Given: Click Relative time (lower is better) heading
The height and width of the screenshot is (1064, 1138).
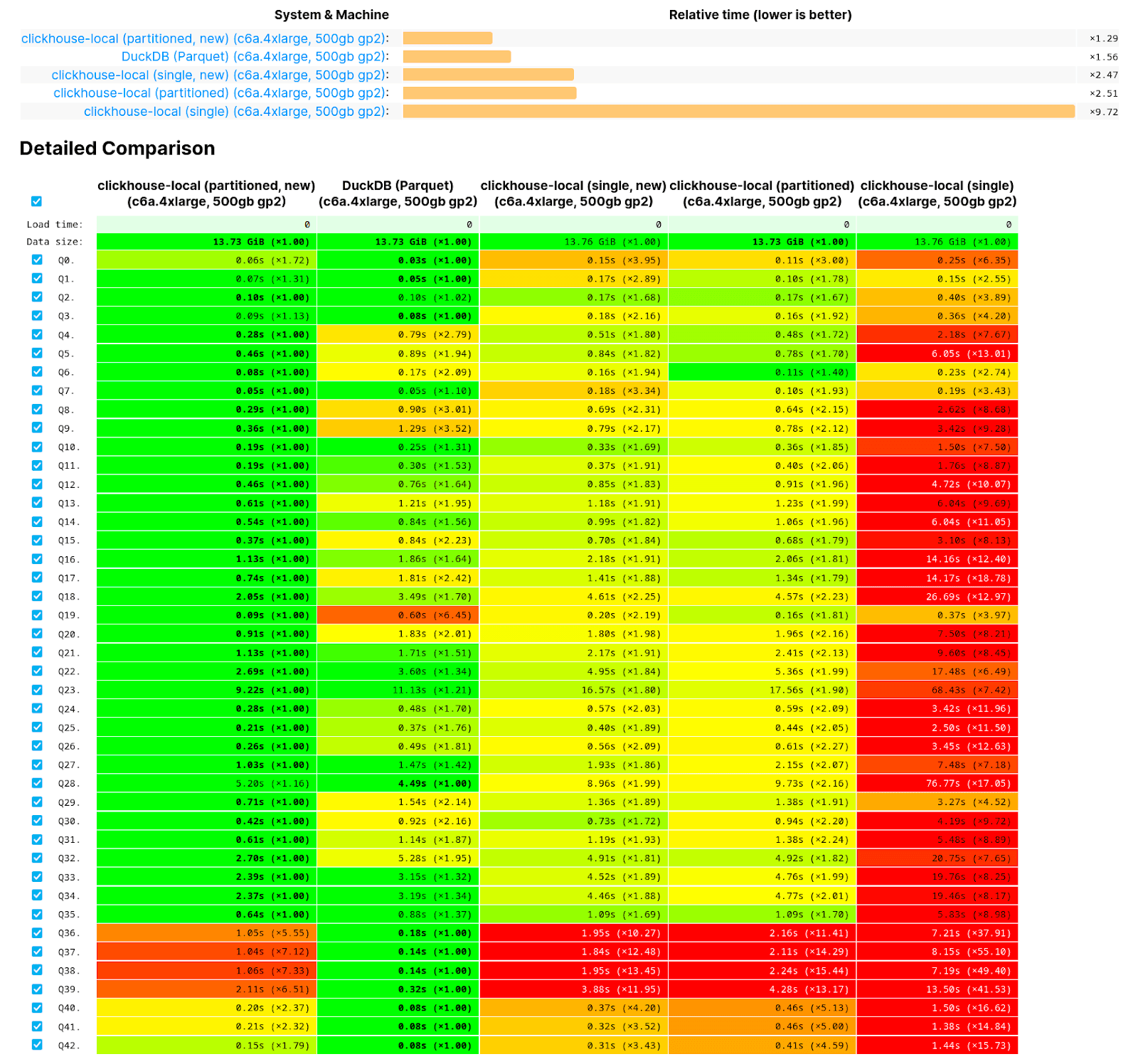Looking at the screenshot, I should pos(760,15).
